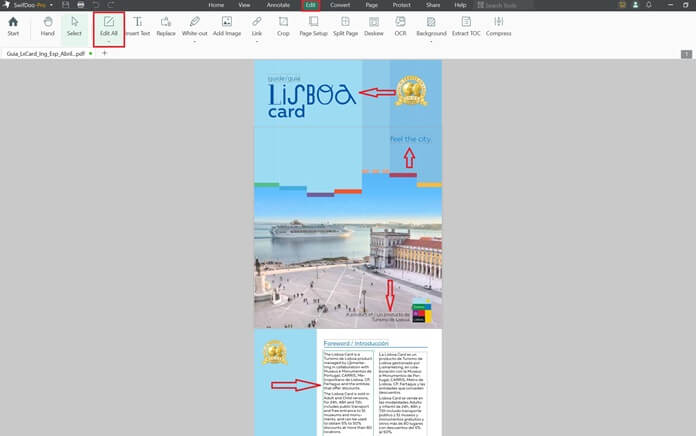Open the Replace text tool

pos(166,26)
